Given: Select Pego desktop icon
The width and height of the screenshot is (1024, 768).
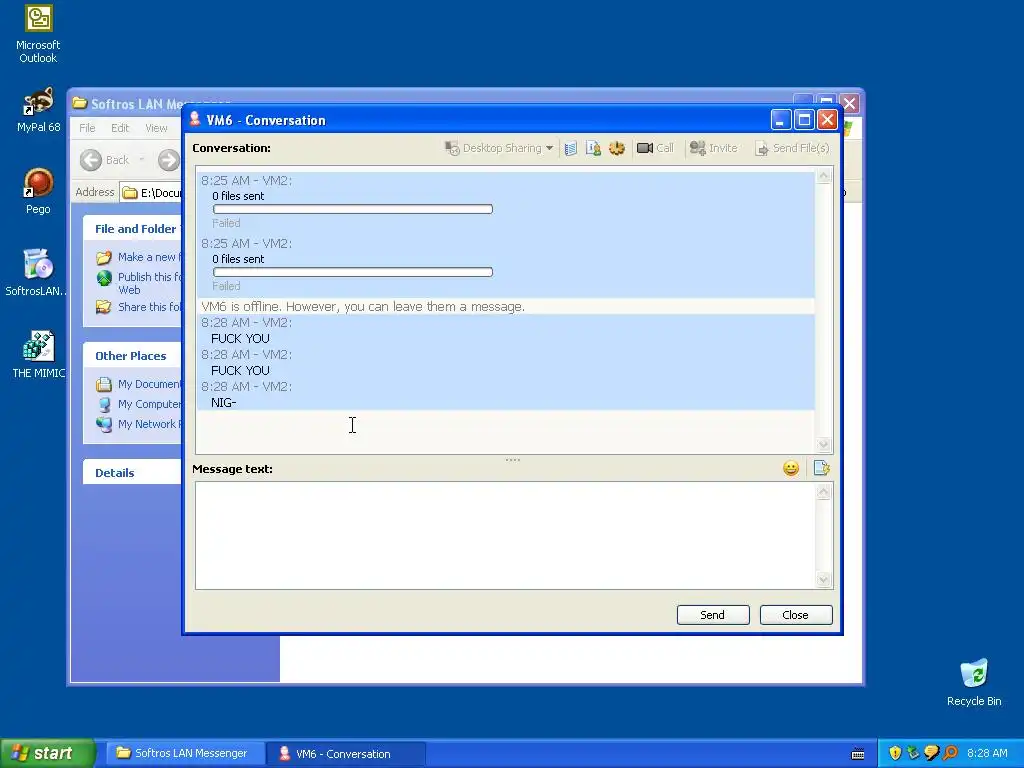Looking at the screenshot, I should click(x=38, y=191).
